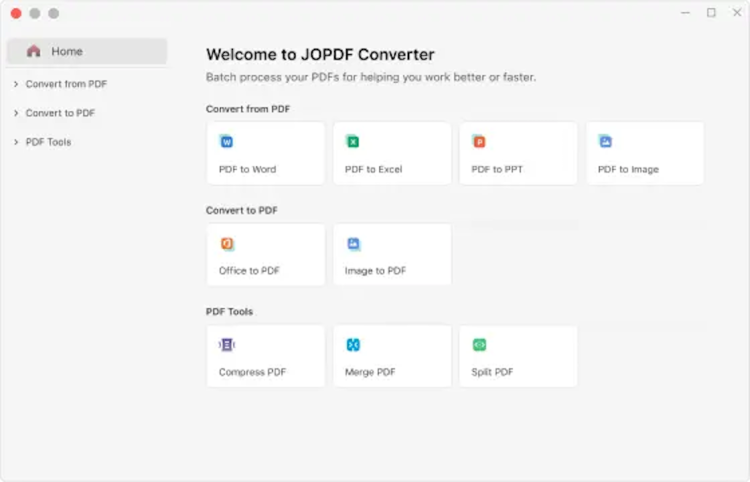
Task: Click the orange Office icon in Office to PDF
Action: click(x=226, y=244)
